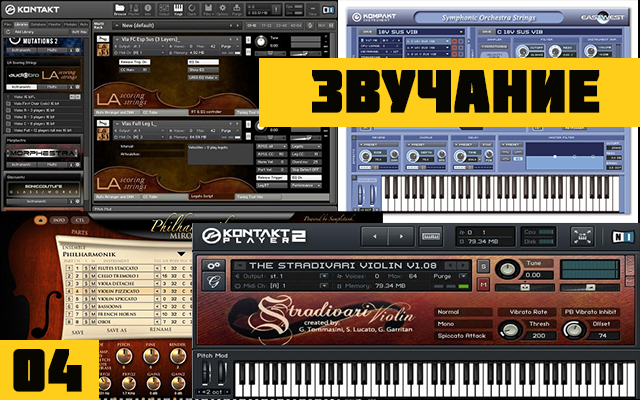
Task: Click the home icon in Philharmonik
Action: pos(40,220)
